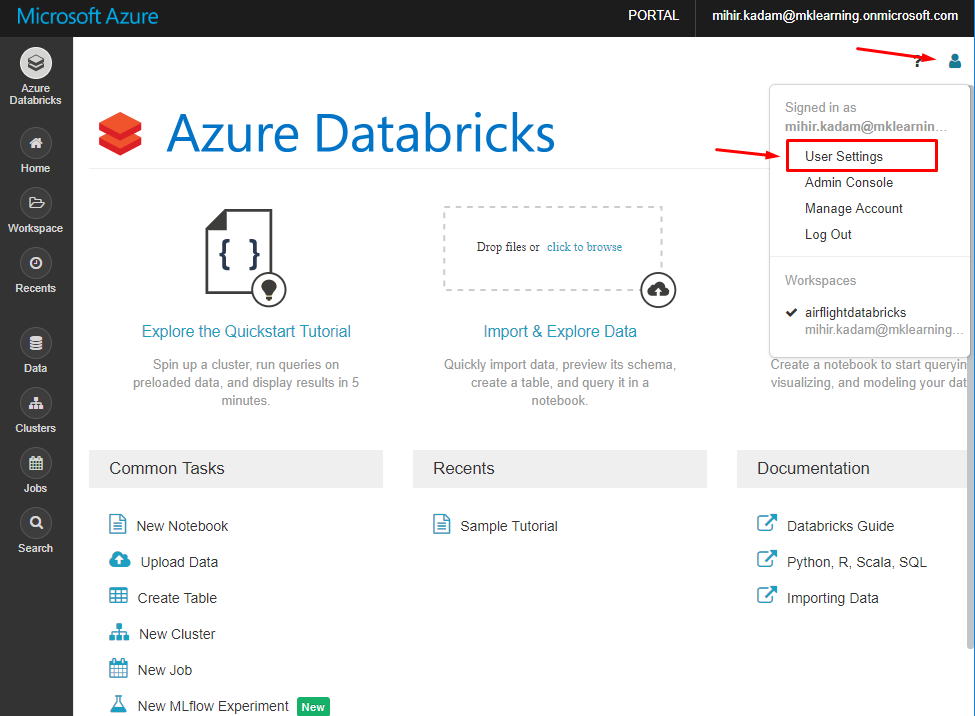Select Log Out in account menu
Screen dimensions: 975x716
(828, 235)
